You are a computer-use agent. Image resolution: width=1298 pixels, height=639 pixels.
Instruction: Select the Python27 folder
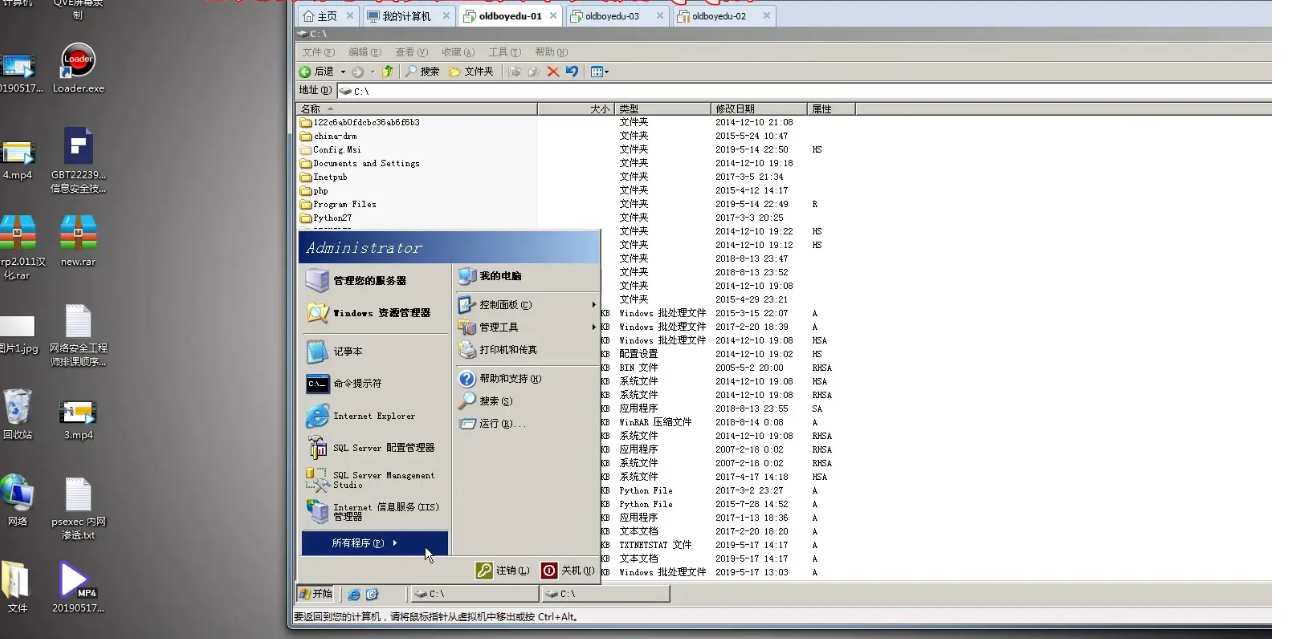326,218
